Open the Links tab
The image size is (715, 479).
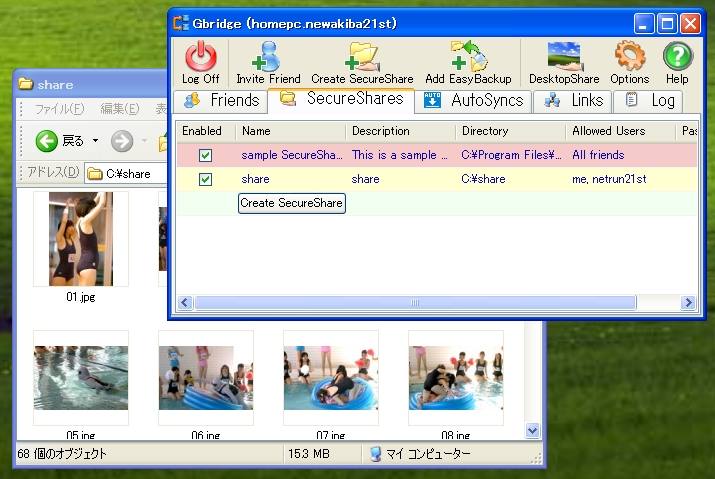click(x=573, y=100)
